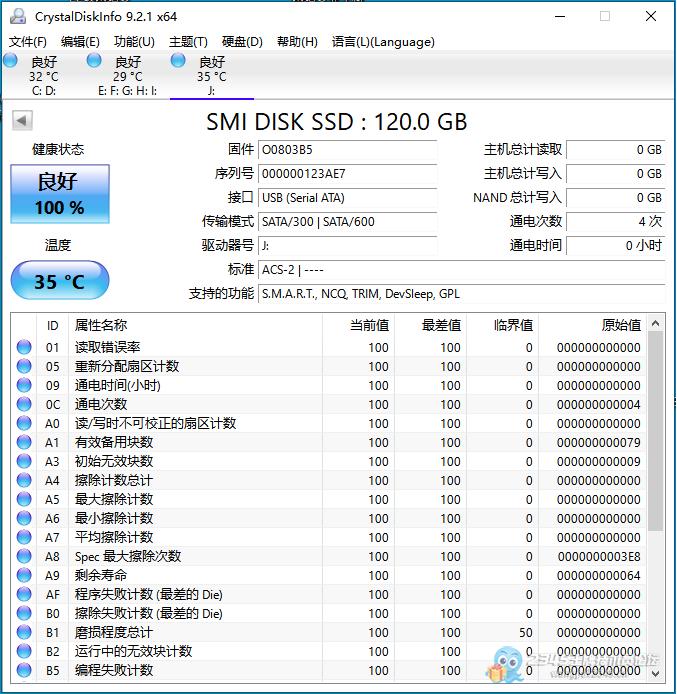This screenshot has width=677, height=694.
Task: Click the attribute list vertical scrollbar thumb
Action: [655, 431]
